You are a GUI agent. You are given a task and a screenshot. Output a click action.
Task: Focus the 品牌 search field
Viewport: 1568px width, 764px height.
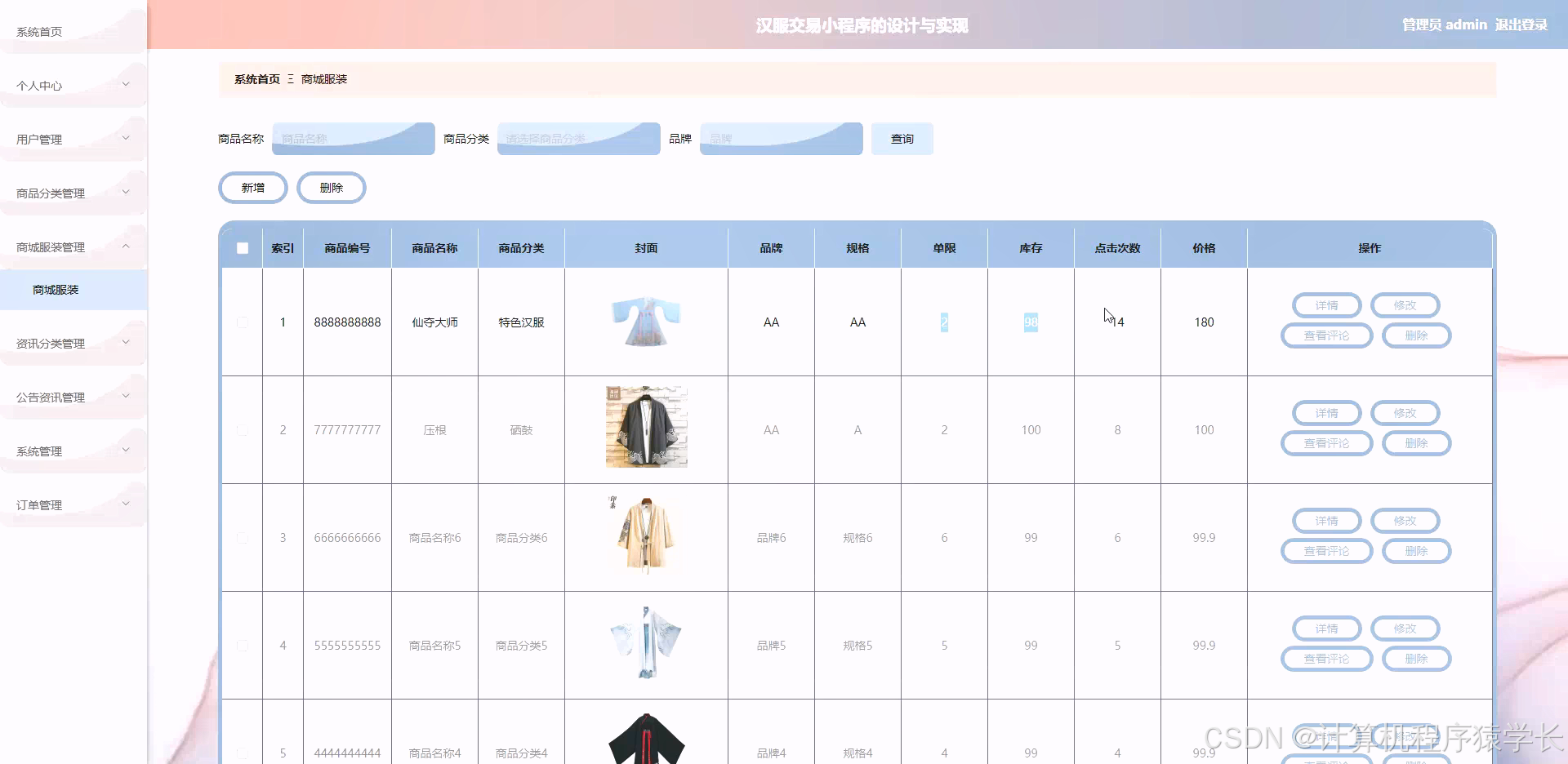pos(781,139)
